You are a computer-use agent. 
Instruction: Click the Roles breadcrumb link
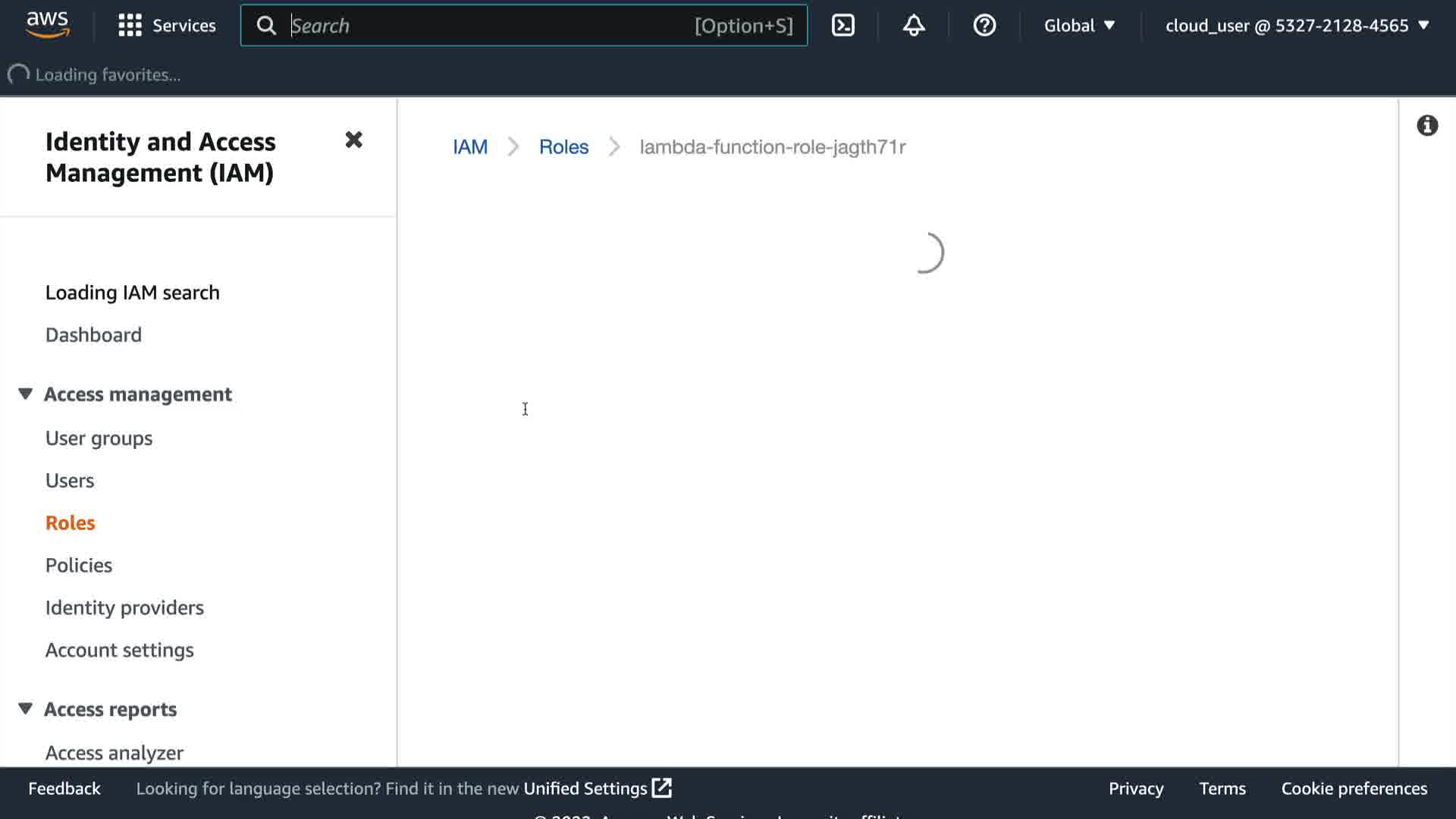[x=563, y=147]
